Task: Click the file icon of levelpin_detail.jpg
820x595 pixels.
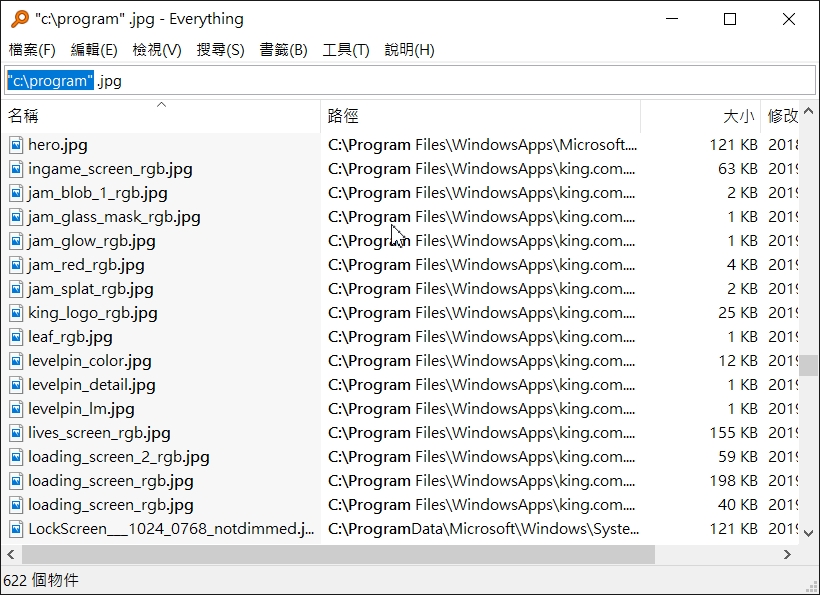Action: pyautogui.click(x=16, y=385)
